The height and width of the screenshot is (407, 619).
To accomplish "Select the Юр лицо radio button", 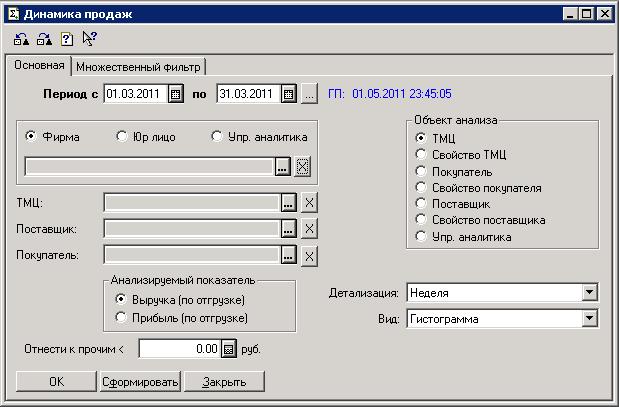I will 122,137.
